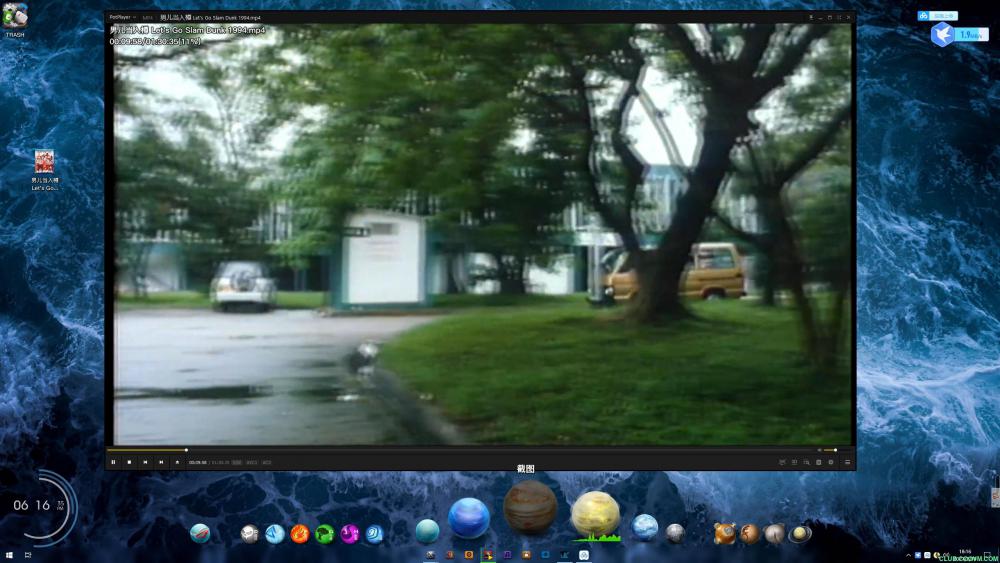Launch the green sphere in the dock
The height and width of the screenshot is (563, 1000).
point(324,534)
